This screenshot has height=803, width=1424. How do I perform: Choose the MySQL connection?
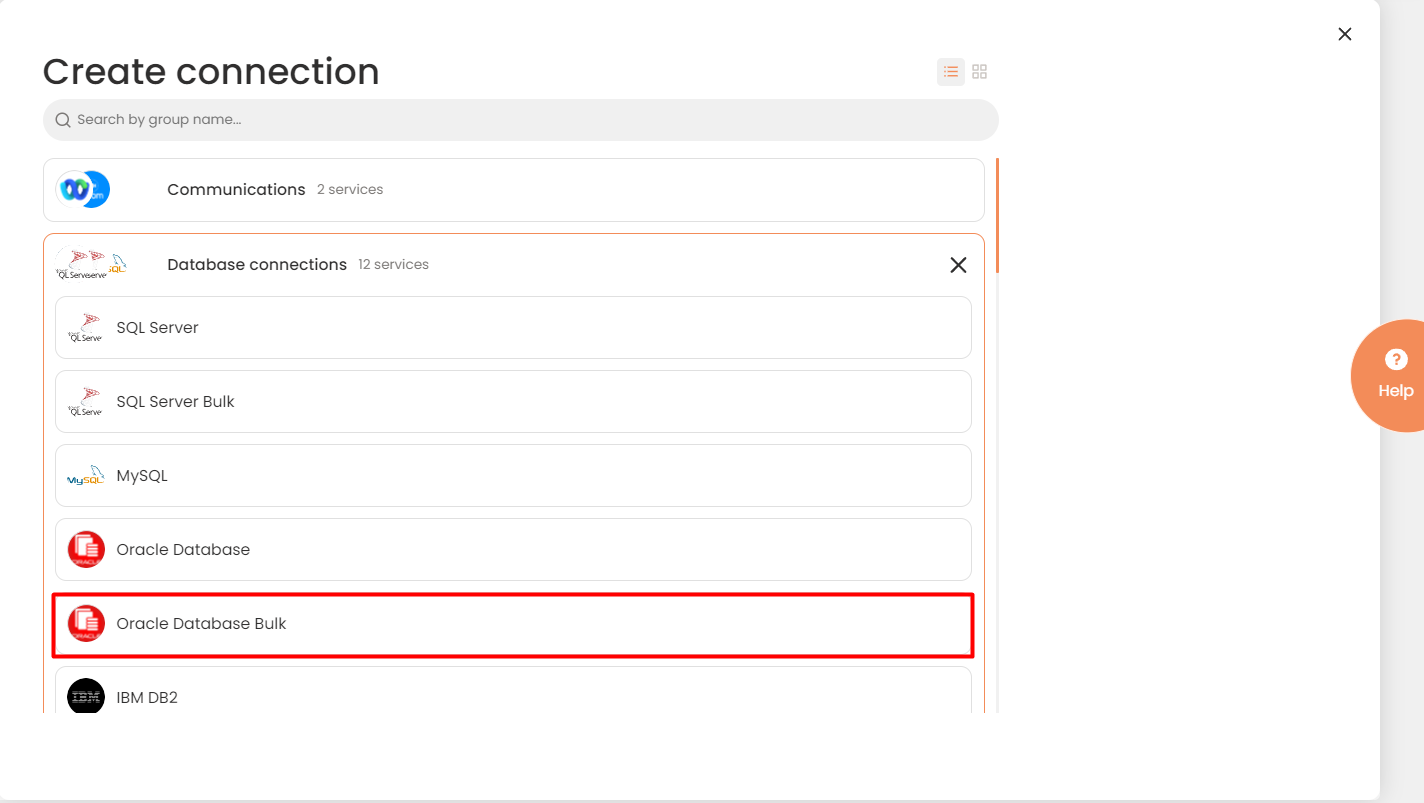click(x=513, y=475)
